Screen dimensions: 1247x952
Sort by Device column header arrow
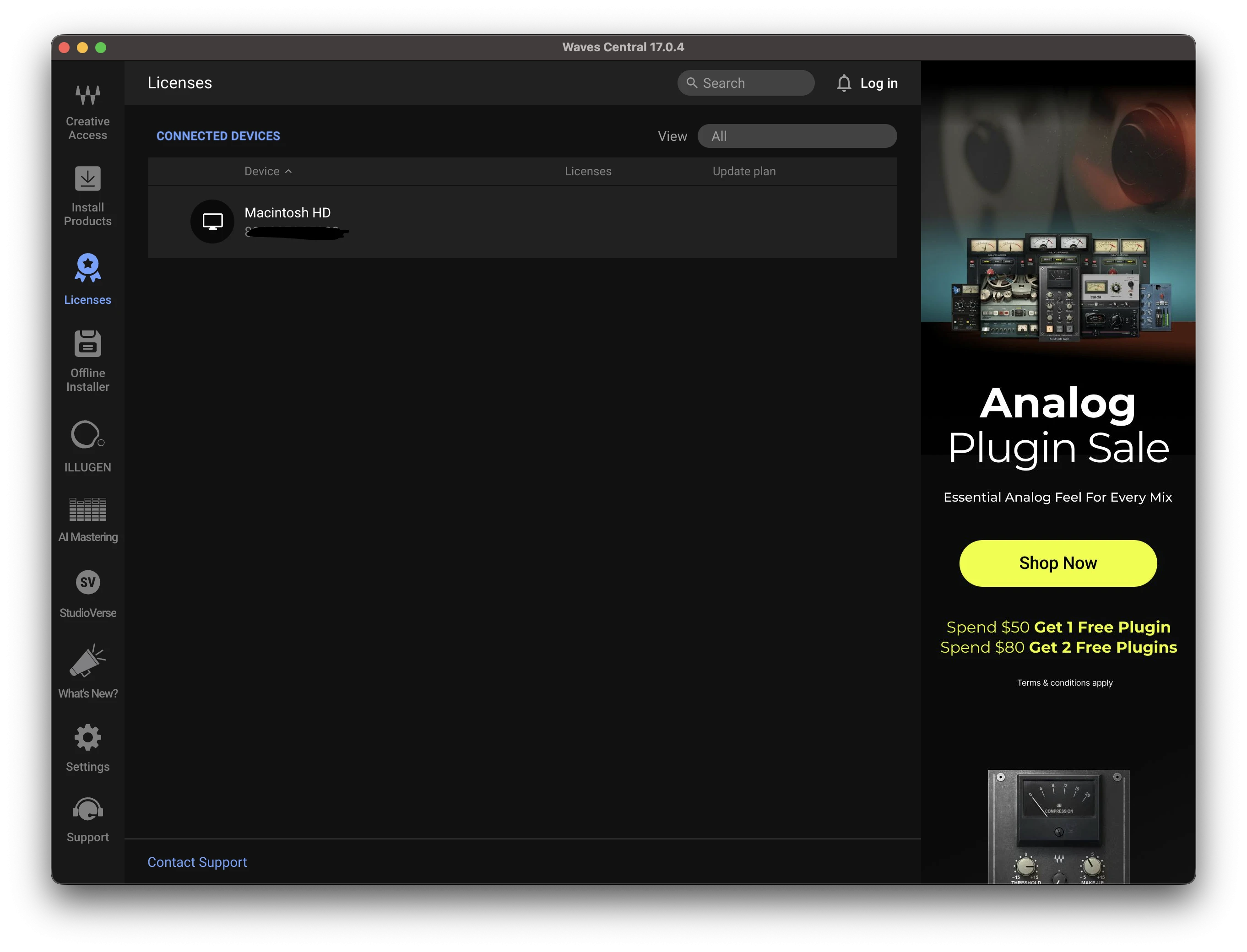[x=288, y=171]
